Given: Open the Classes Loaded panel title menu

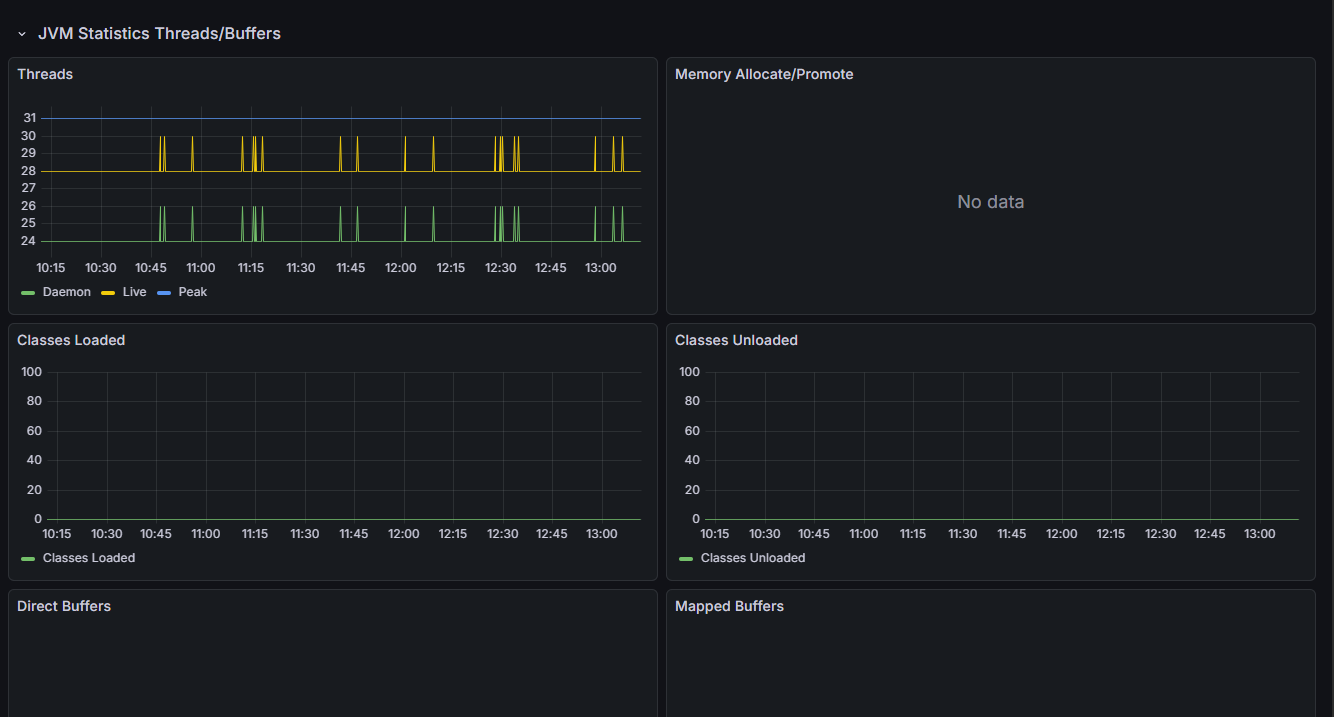Looking at the screenshot, I should tap(71, 340).
